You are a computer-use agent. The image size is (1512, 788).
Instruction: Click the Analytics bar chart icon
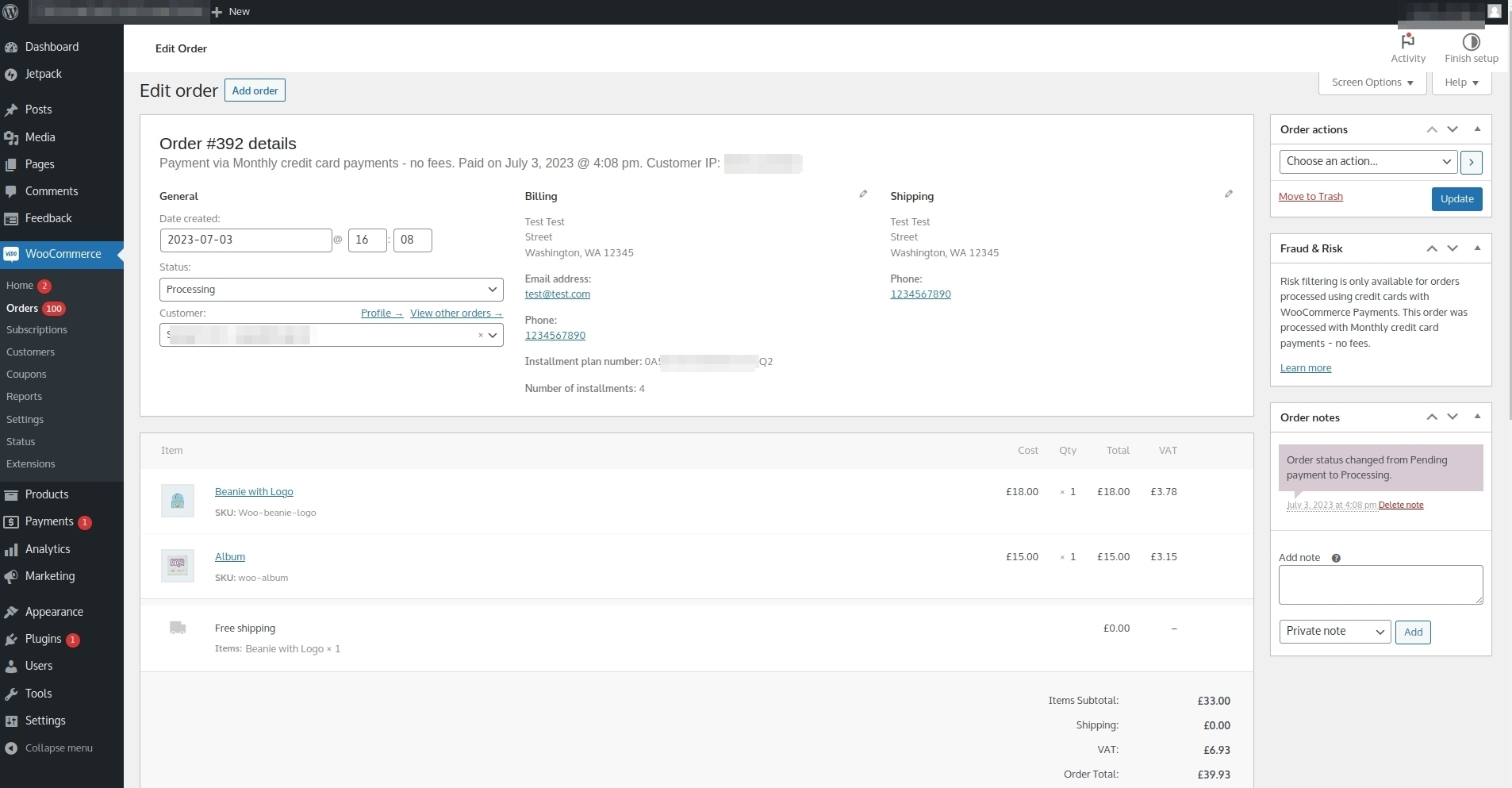[x=11, y=550]
